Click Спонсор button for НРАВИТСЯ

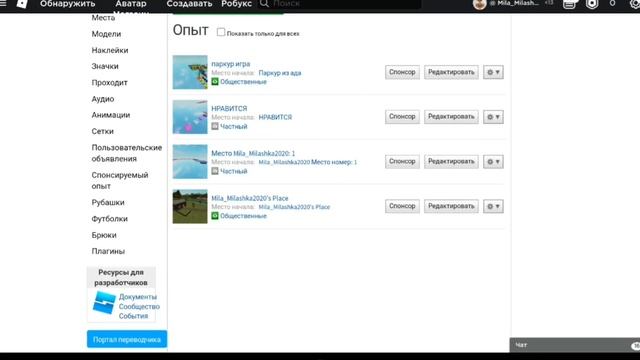click(x=402, y=117)
